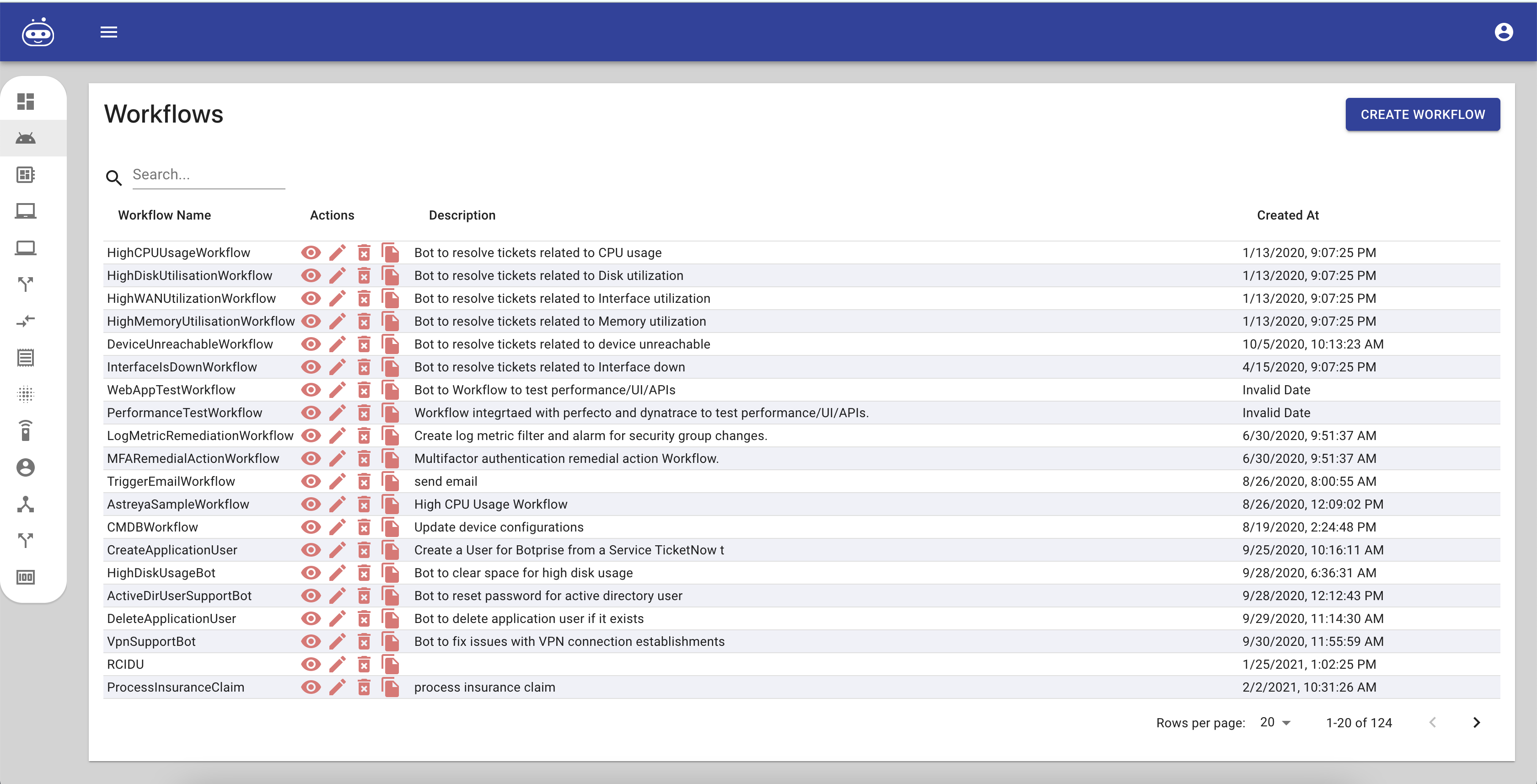Viewport: 1537px width, 784px height.
Task: Click 'Update device configurations' description
Action: [x=499, y=527]
